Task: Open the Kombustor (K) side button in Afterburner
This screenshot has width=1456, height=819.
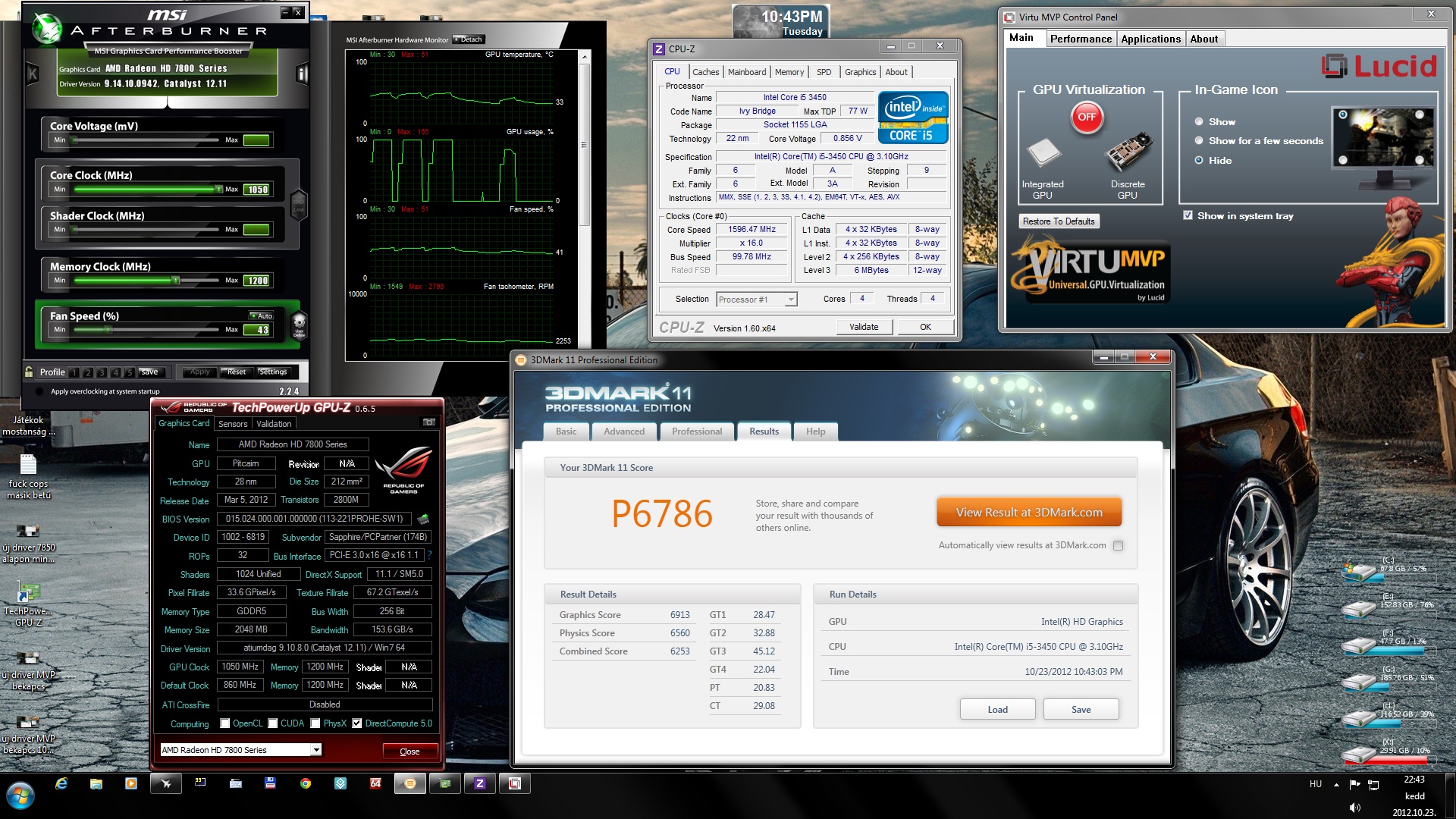Action: [32, 74]
